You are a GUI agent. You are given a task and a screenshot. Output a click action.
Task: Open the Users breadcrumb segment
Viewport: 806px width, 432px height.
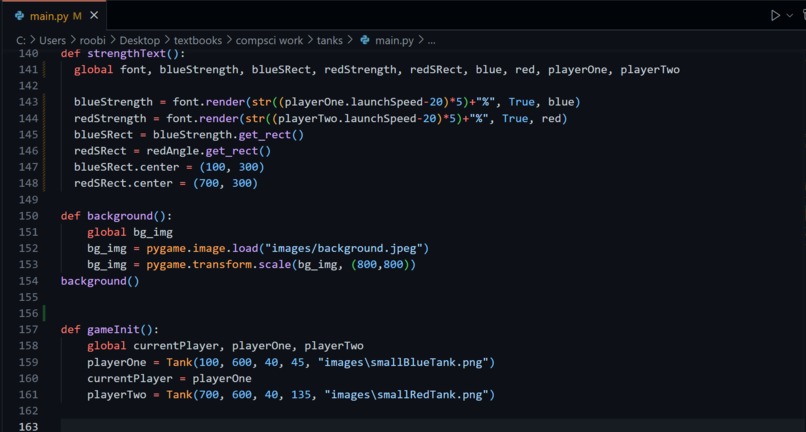click(x=52, y=41)
